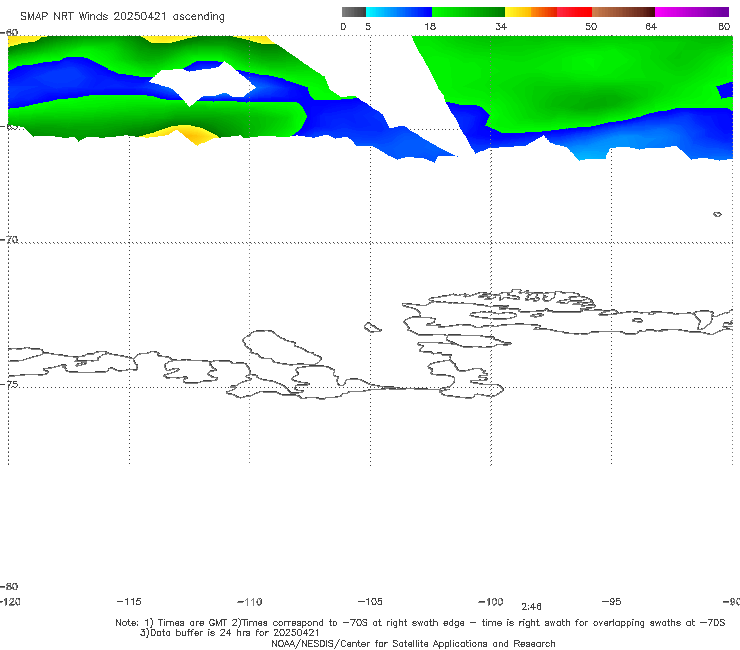Click the color bar label '18'

pos(430,26)
